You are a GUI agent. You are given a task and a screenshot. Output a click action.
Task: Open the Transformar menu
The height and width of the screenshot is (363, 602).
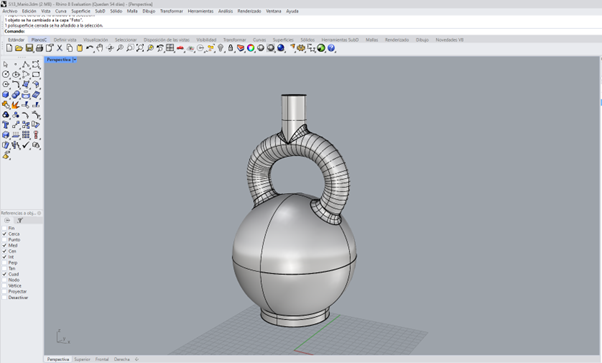(x=171, y=11)
